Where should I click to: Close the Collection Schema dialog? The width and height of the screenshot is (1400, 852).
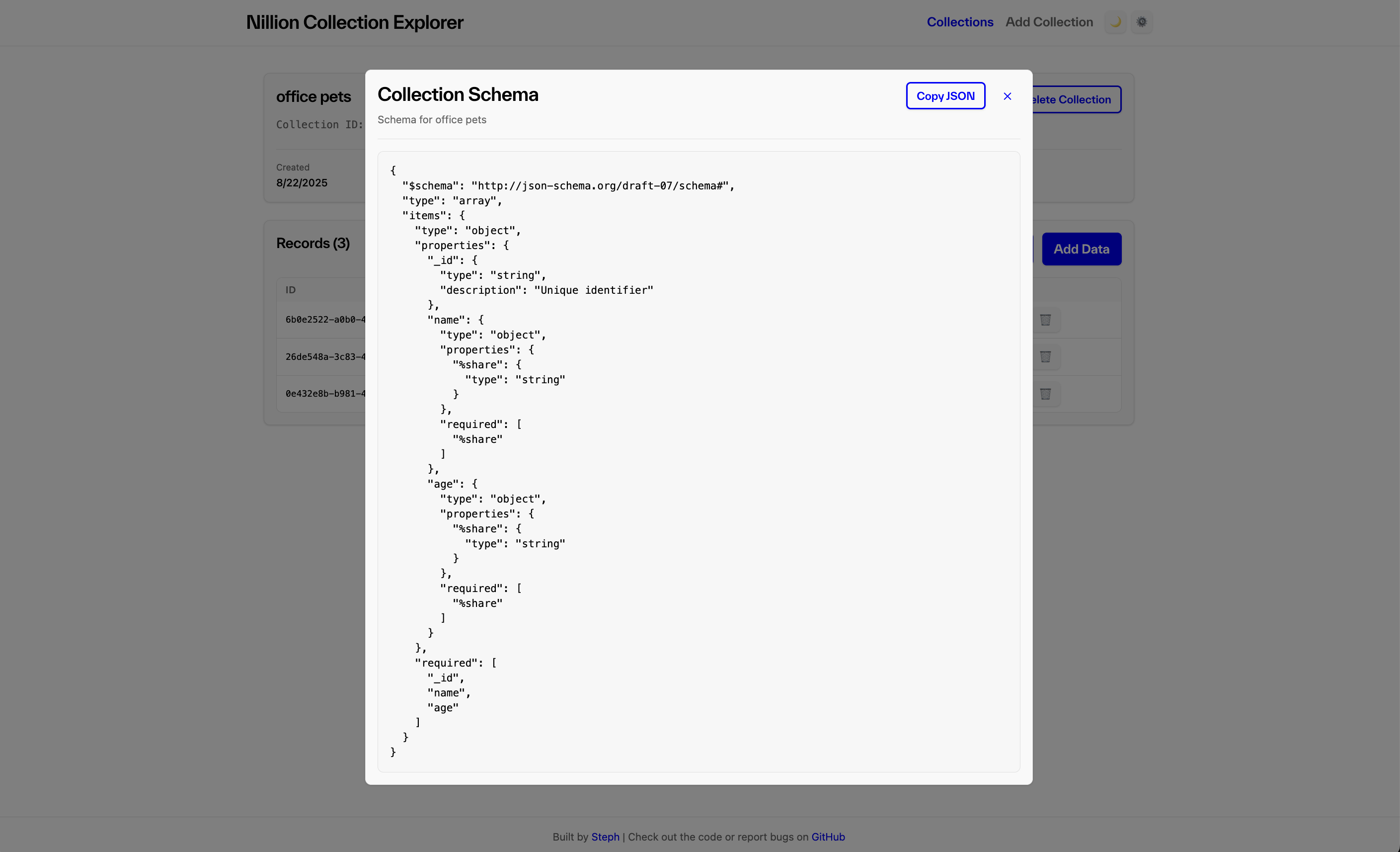point(1008,96)
